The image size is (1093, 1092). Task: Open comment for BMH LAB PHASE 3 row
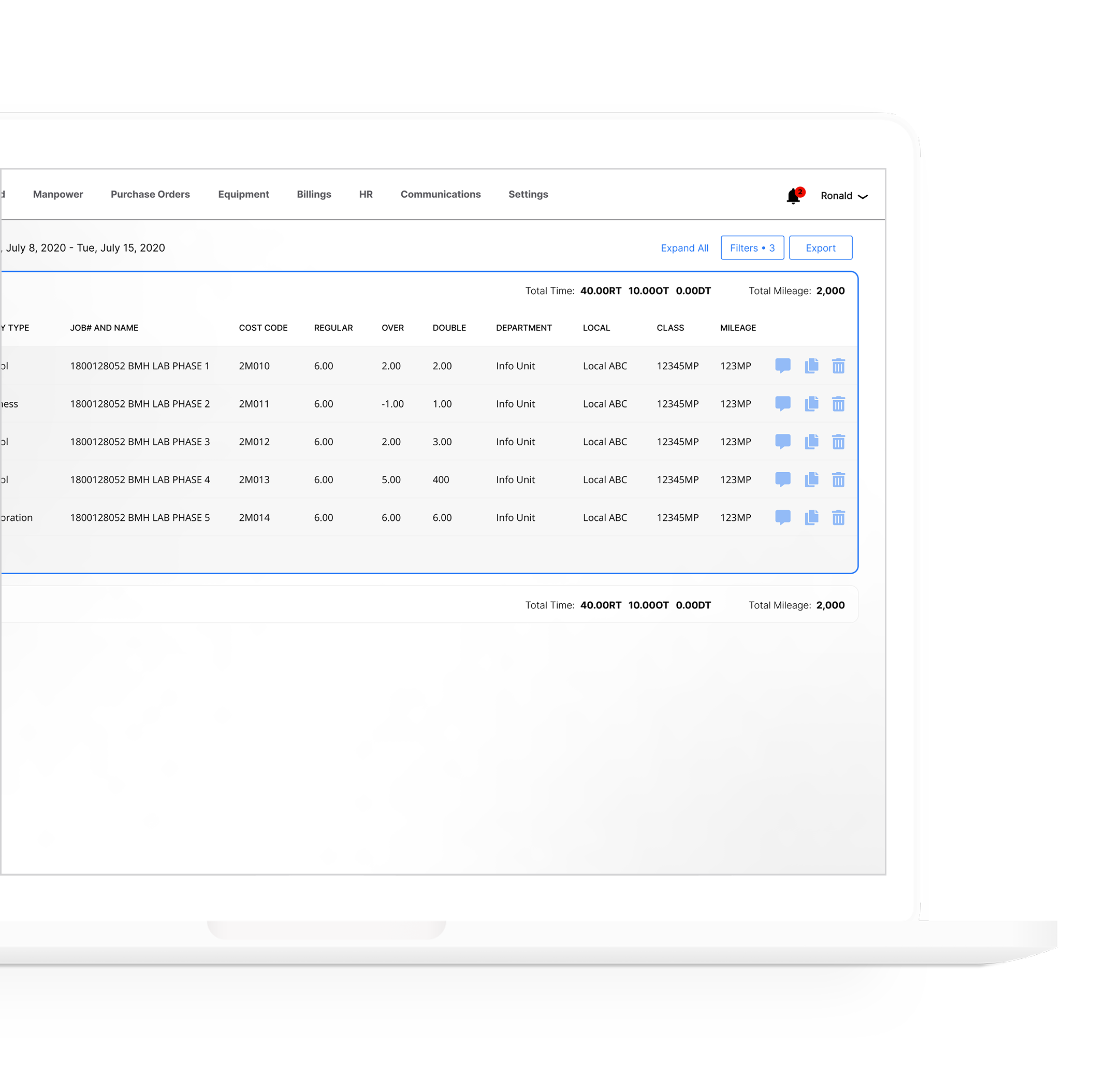782,442
